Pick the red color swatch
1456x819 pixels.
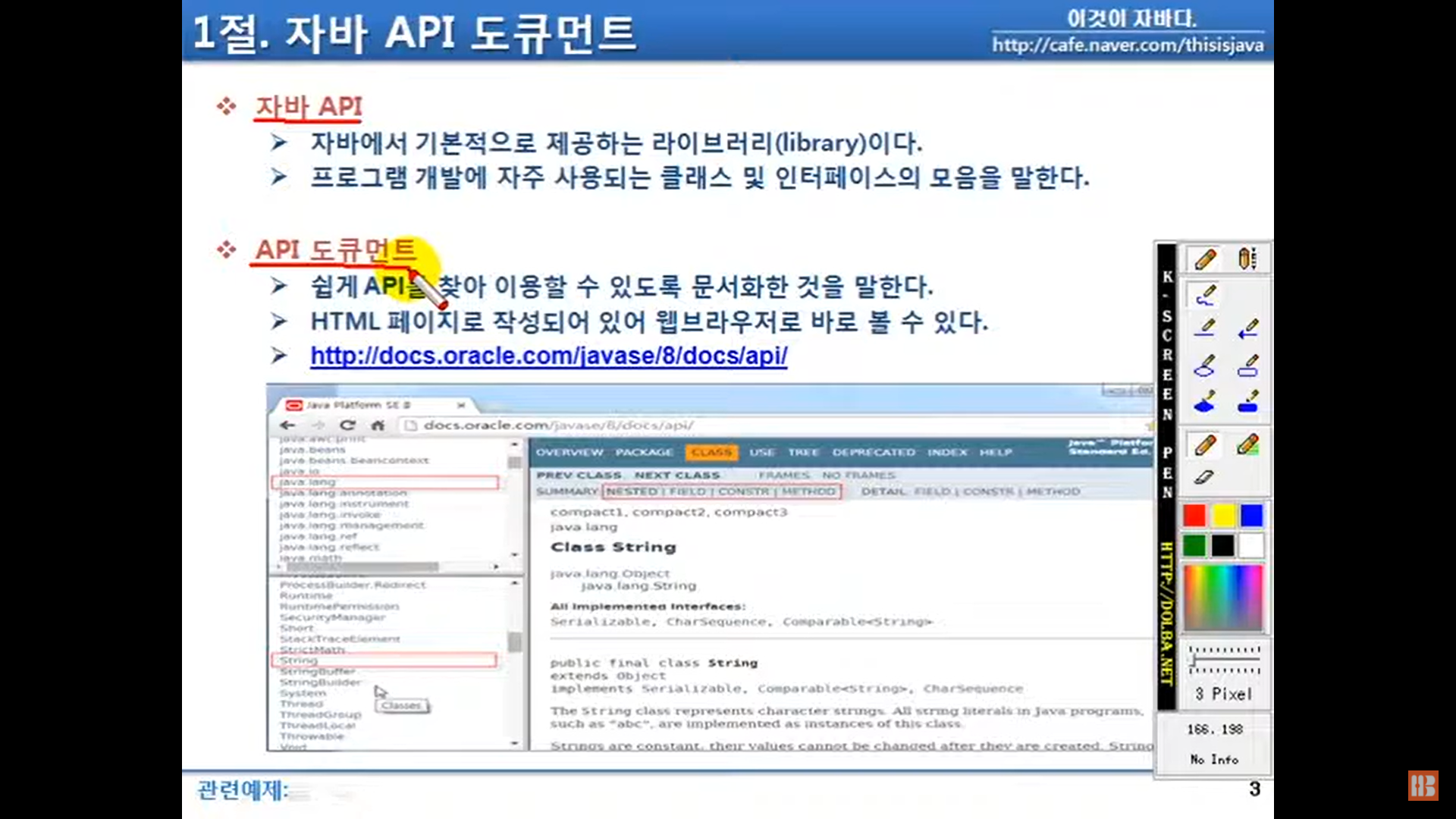click(1194, 516)
